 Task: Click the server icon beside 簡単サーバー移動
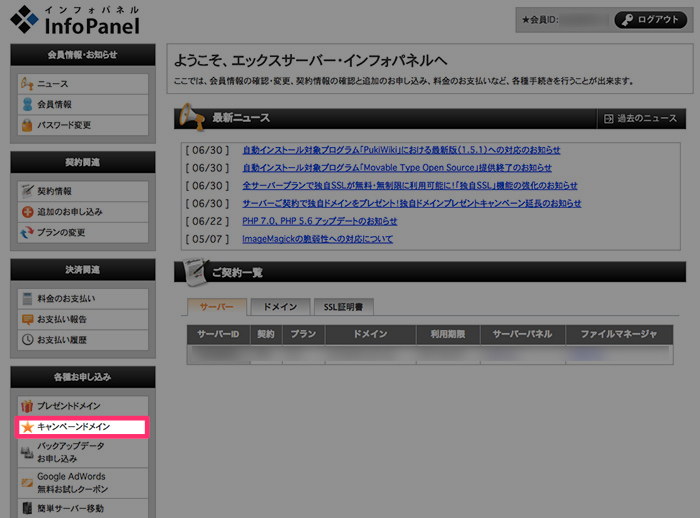pyautogui.click(x=27, y=508)
